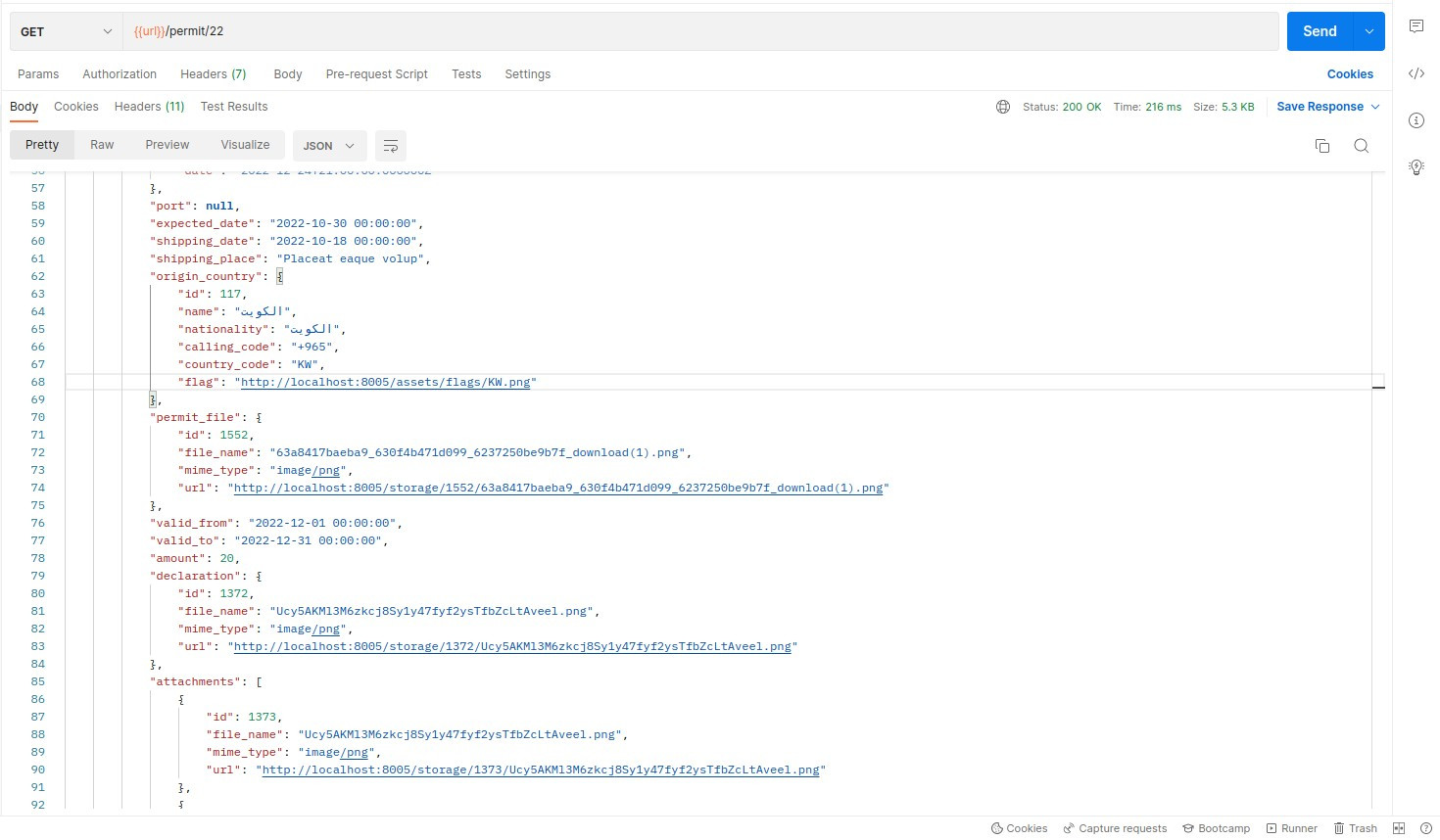Click the lightbulb related-requests icon
This screenshot has height=840, width=1440.
point(1416,167)
